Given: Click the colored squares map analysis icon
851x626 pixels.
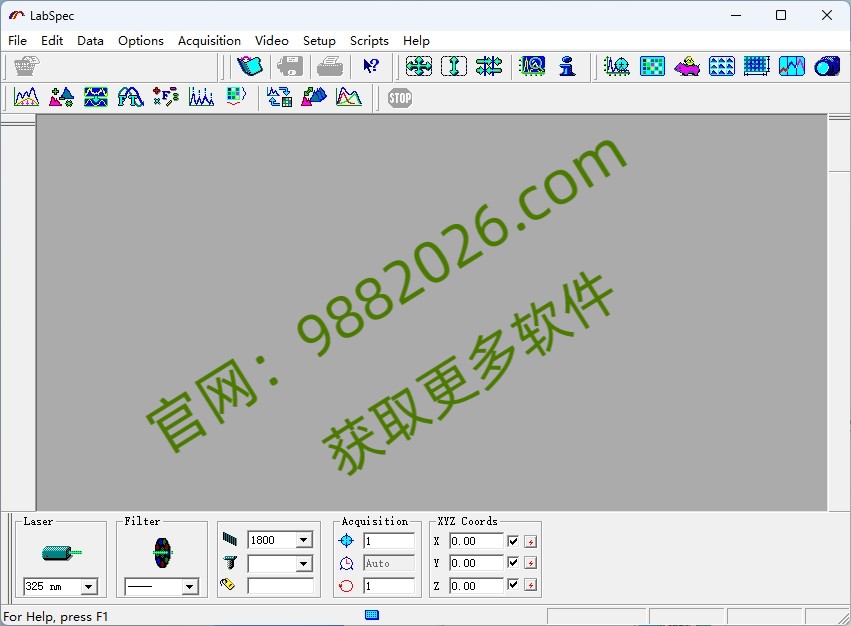Looking at the screenshot, I should [236, 97].
